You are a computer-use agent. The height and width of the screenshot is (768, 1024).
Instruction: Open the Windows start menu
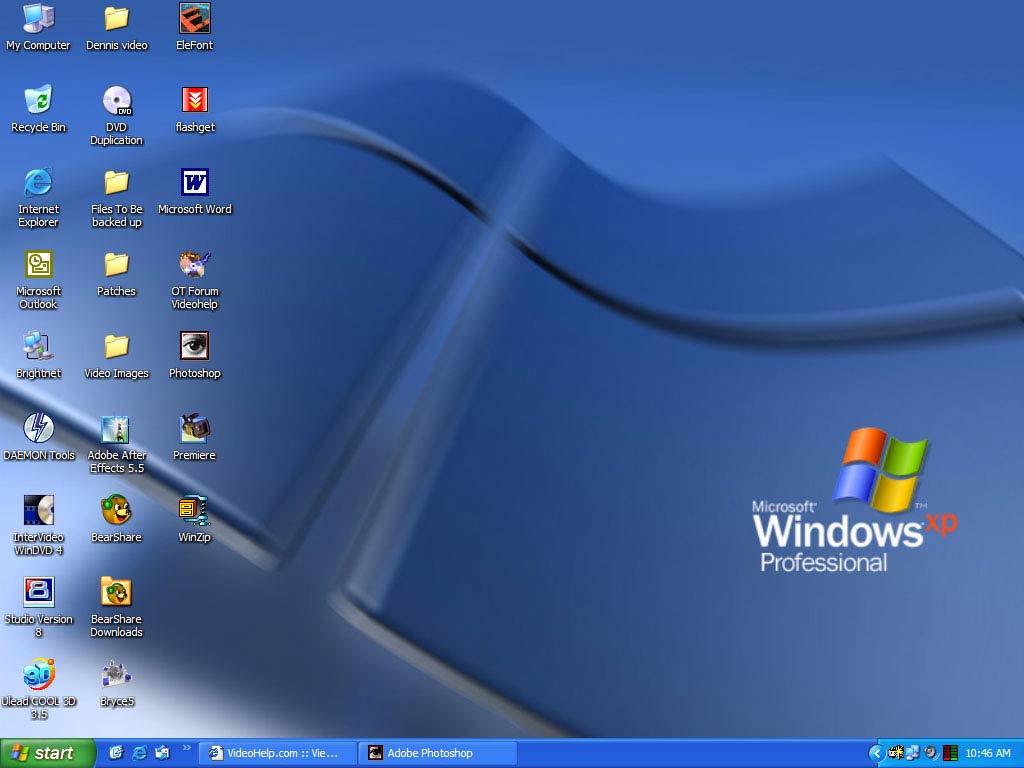[47, 753]
